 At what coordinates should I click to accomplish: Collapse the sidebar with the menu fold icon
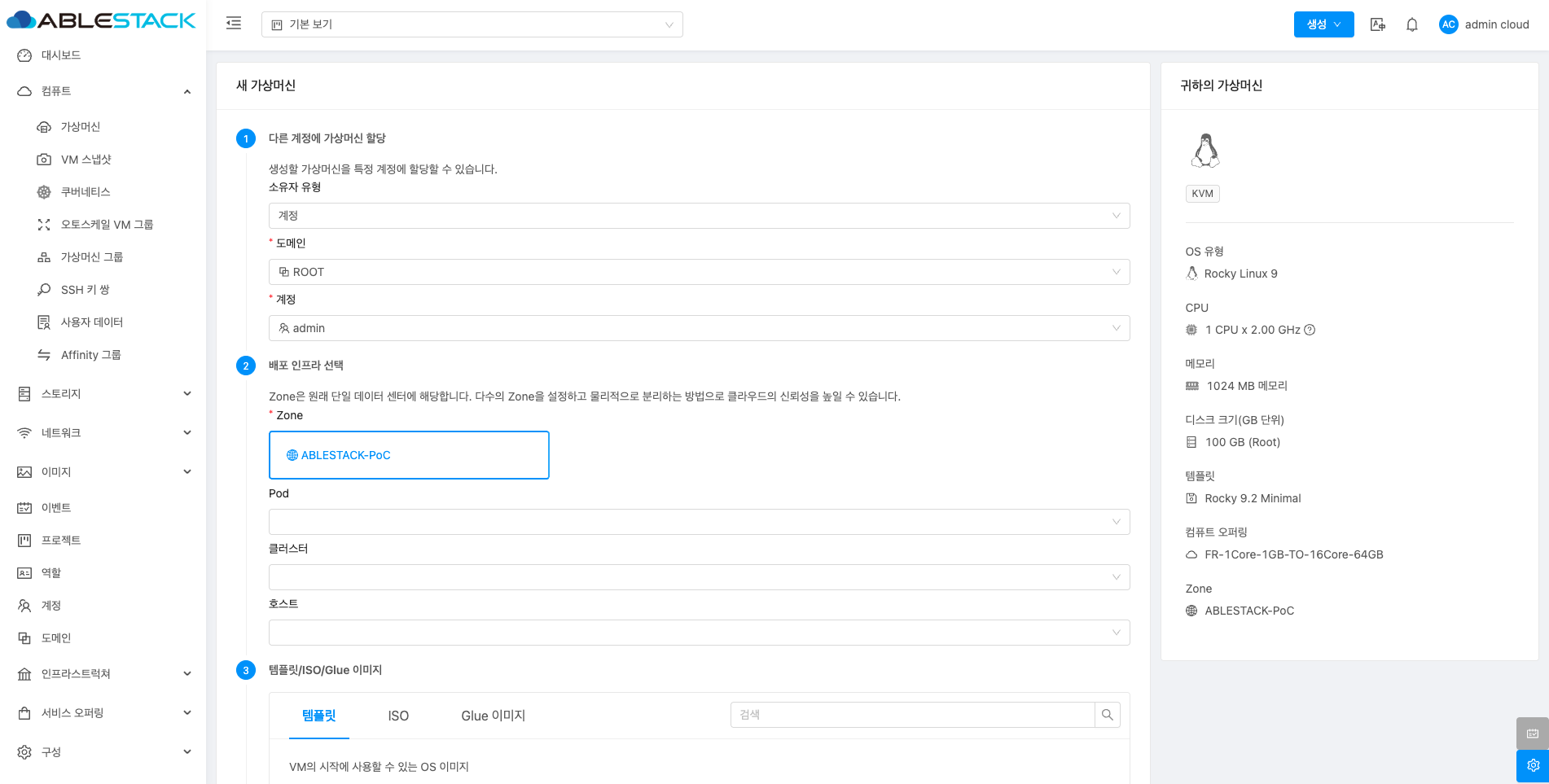point(234,24)
